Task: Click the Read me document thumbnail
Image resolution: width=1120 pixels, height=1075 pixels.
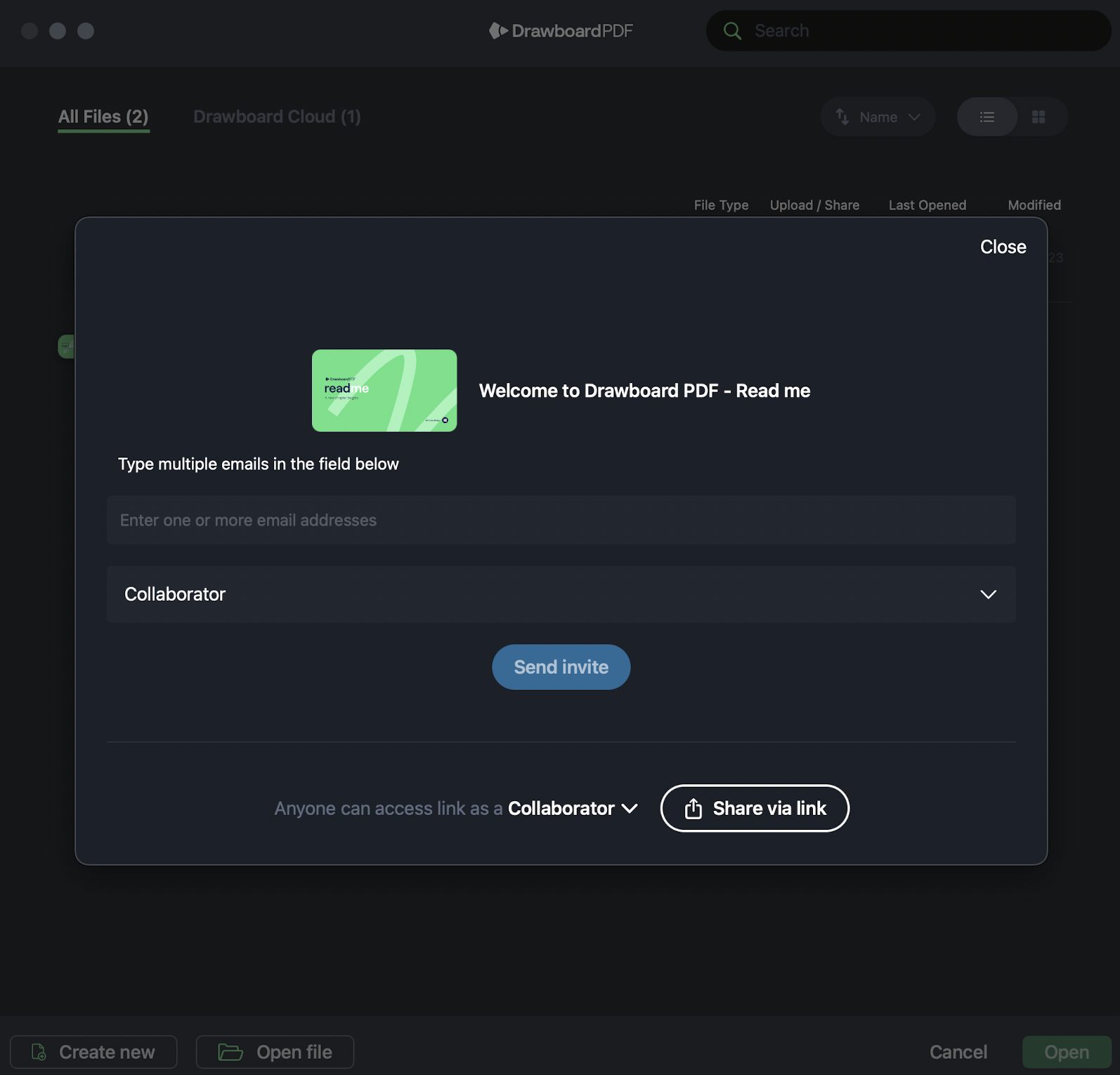Action: (384, 391)
